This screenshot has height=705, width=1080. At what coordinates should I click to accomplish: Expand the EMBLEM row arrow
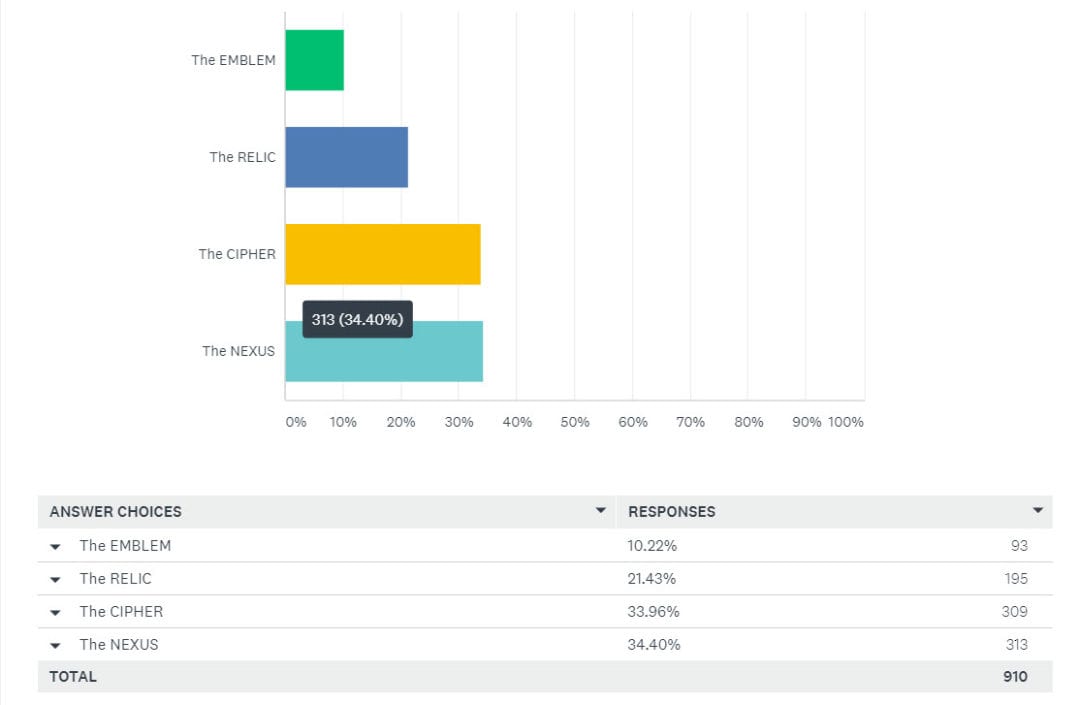pyautogui.click(x=56, y=547)
